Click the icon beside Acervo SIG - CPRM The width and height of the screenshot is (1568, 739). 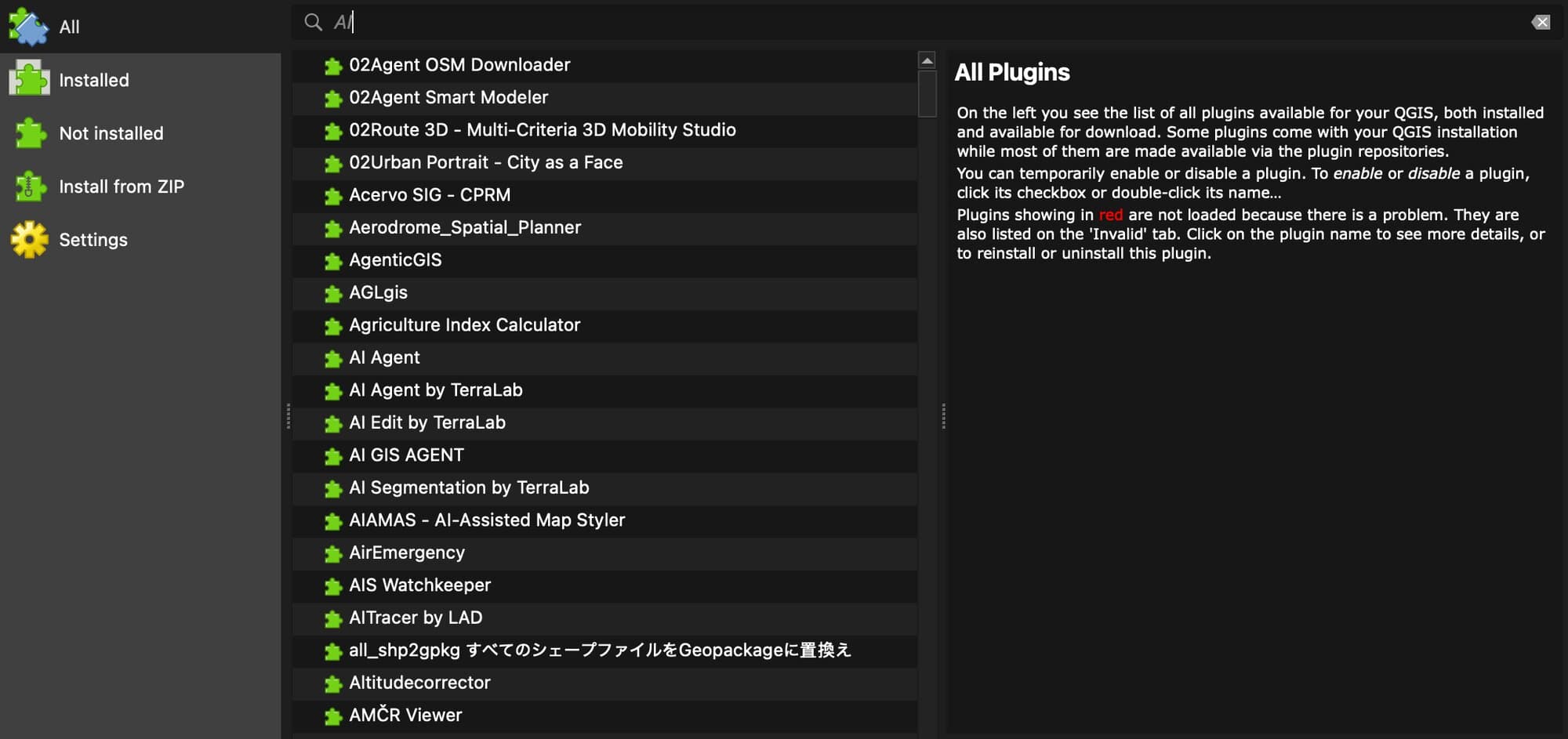[x=333, y=196]
